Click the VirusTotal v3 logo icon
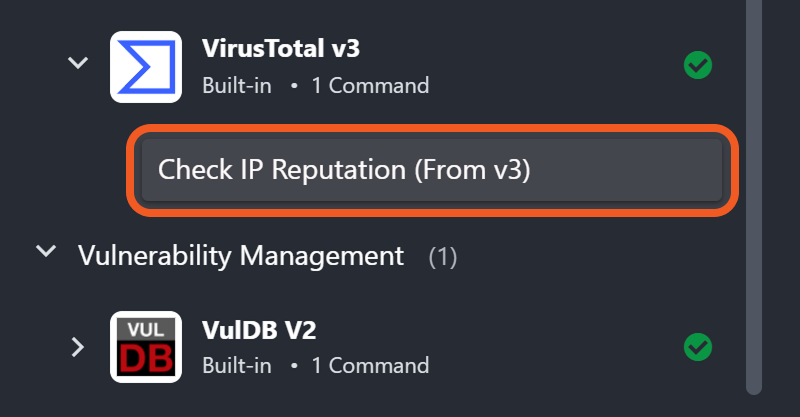The image size is (800, 417). coord(145,67)
